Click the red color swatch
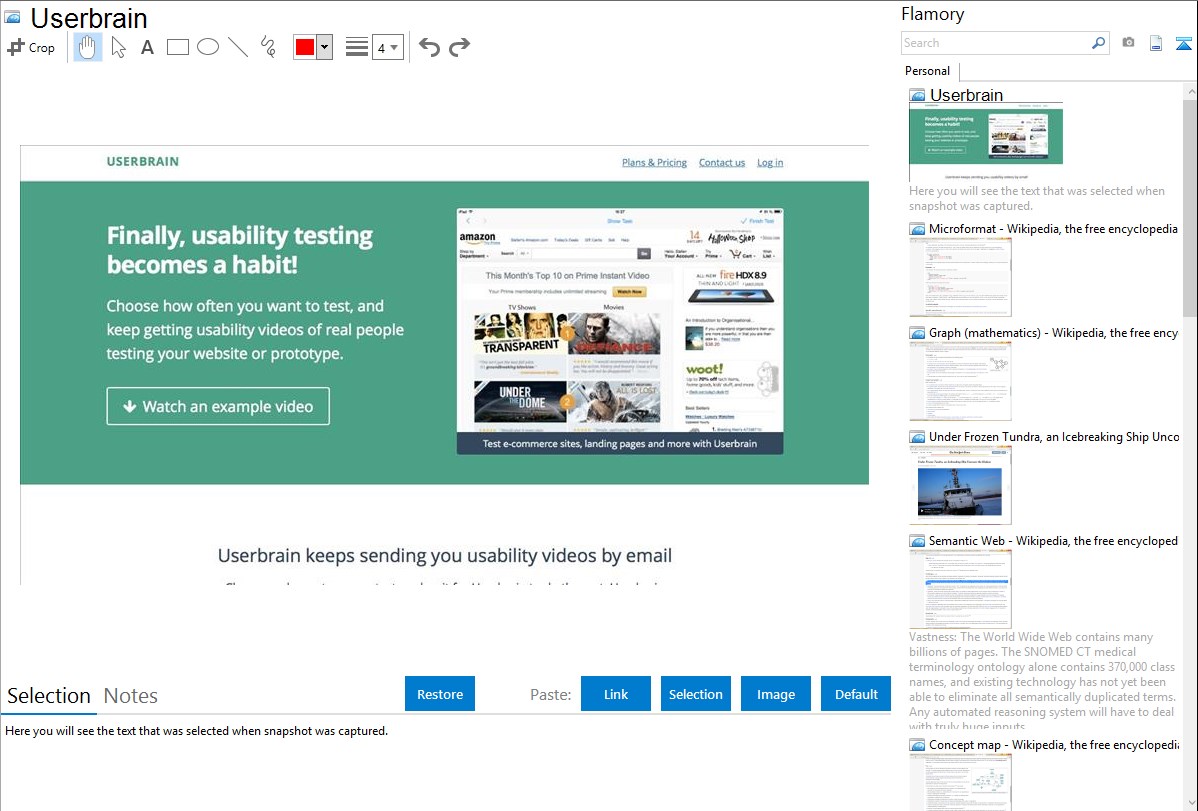The width and height of the screenshot is (1198, 811). (305, 47)
